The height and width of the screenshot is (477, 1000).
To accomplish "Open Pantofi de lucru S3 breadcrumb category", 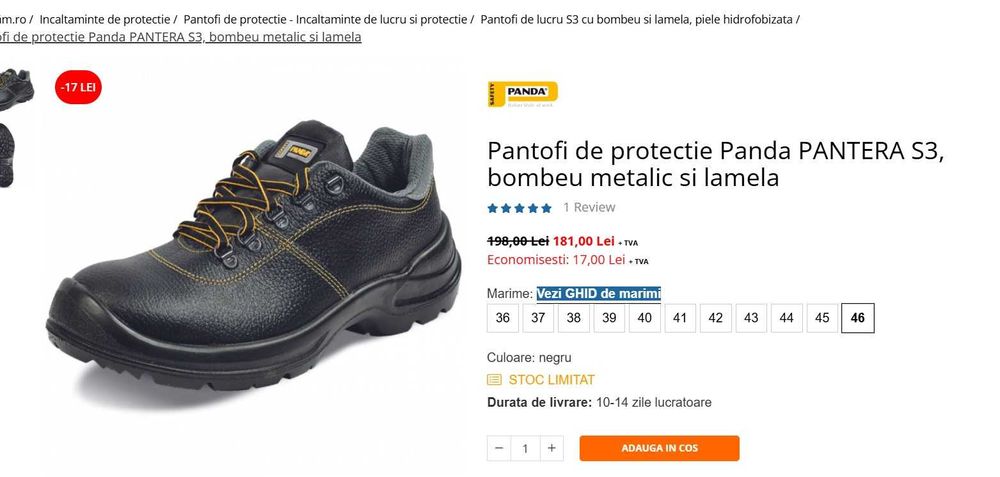I will tap(636, 19).
